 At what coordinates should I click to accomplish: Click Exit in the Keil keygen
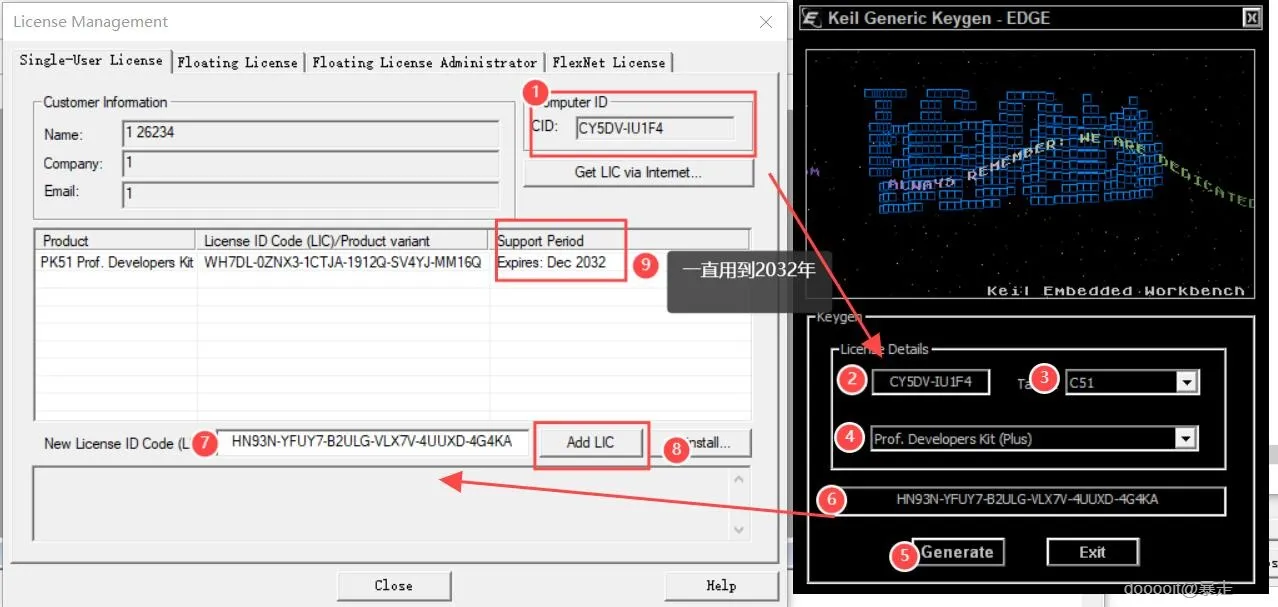click(x=1092, y=552)
